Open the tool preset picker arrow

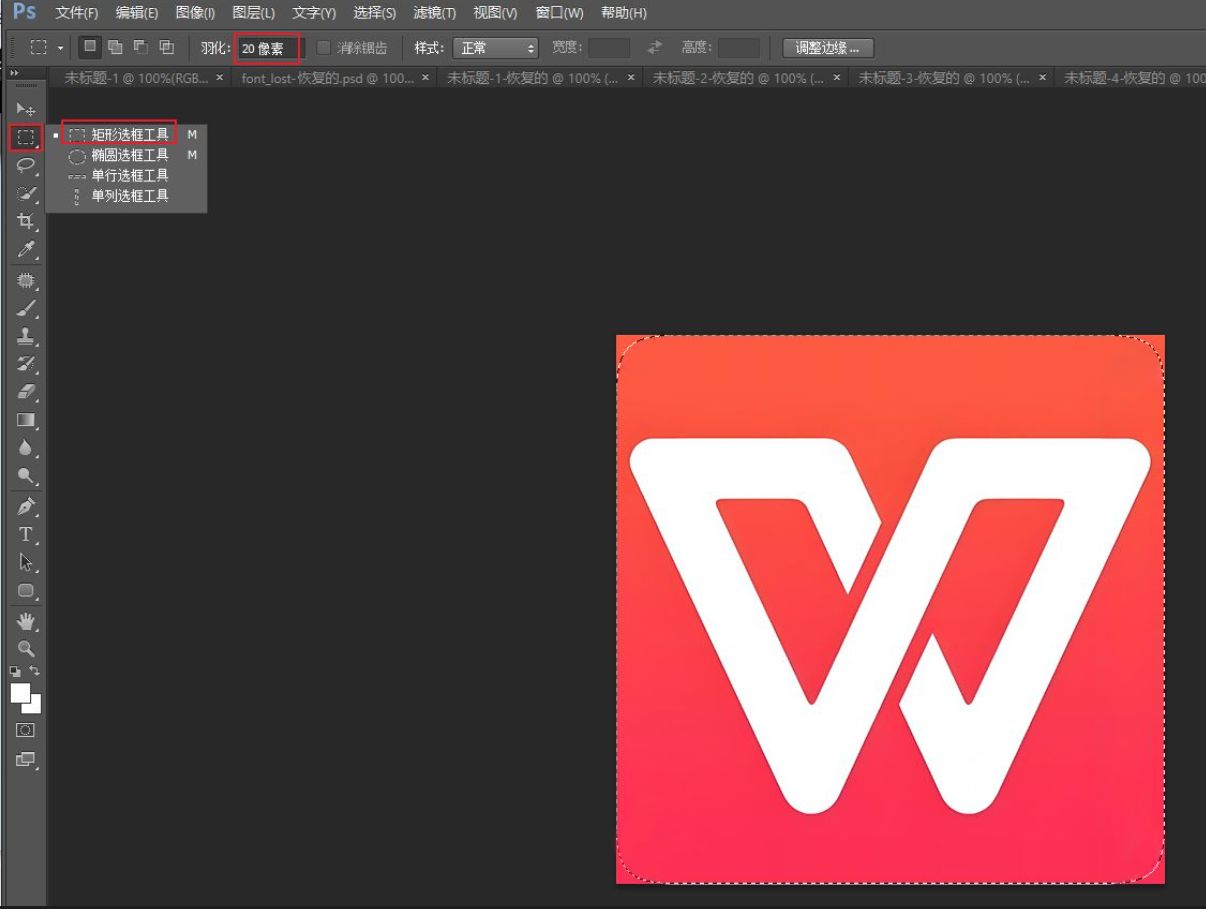pos(61,48)
